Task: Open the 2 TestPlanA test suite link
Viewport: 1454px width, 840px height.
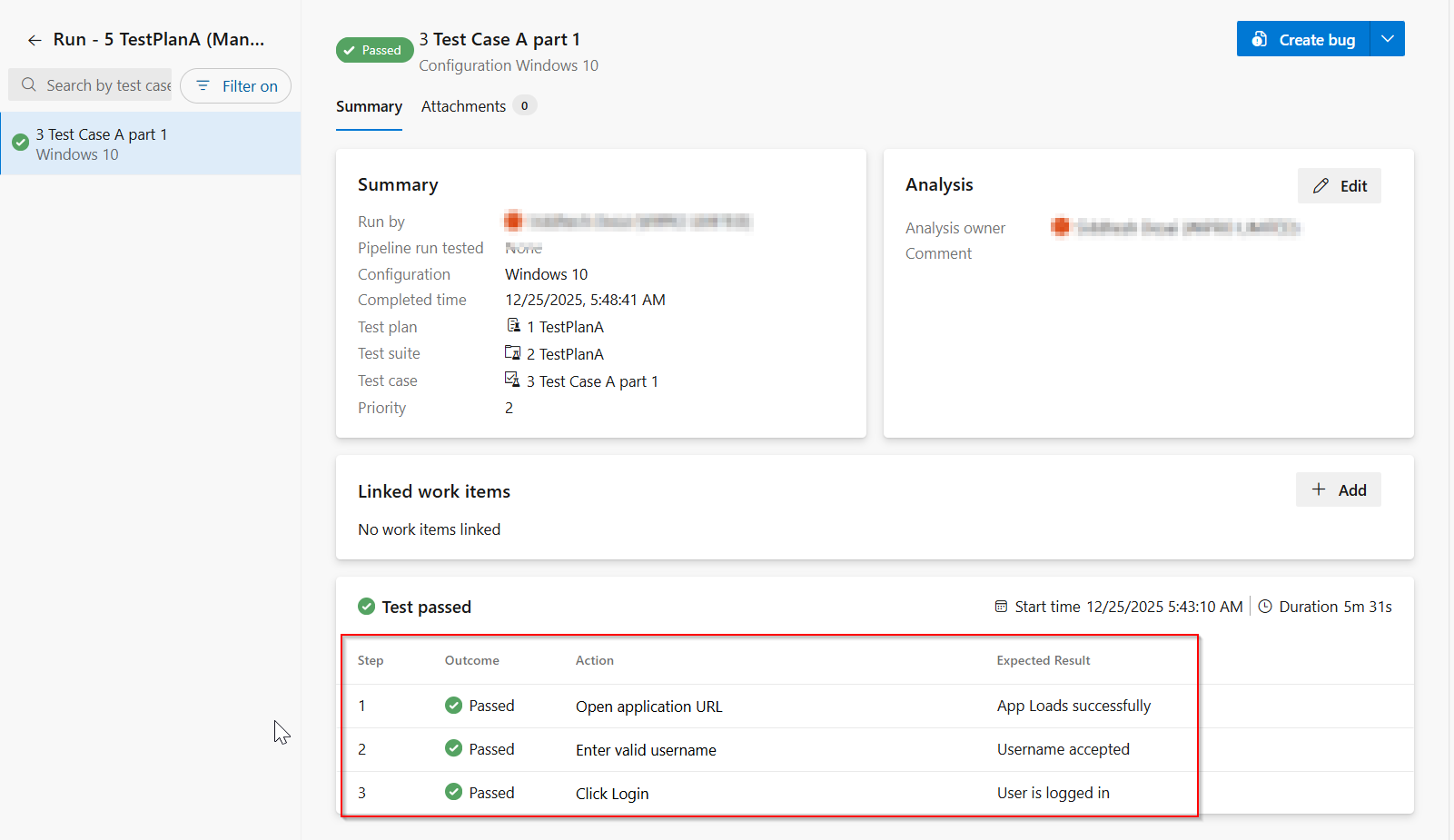Action: [x=565, y=354]
